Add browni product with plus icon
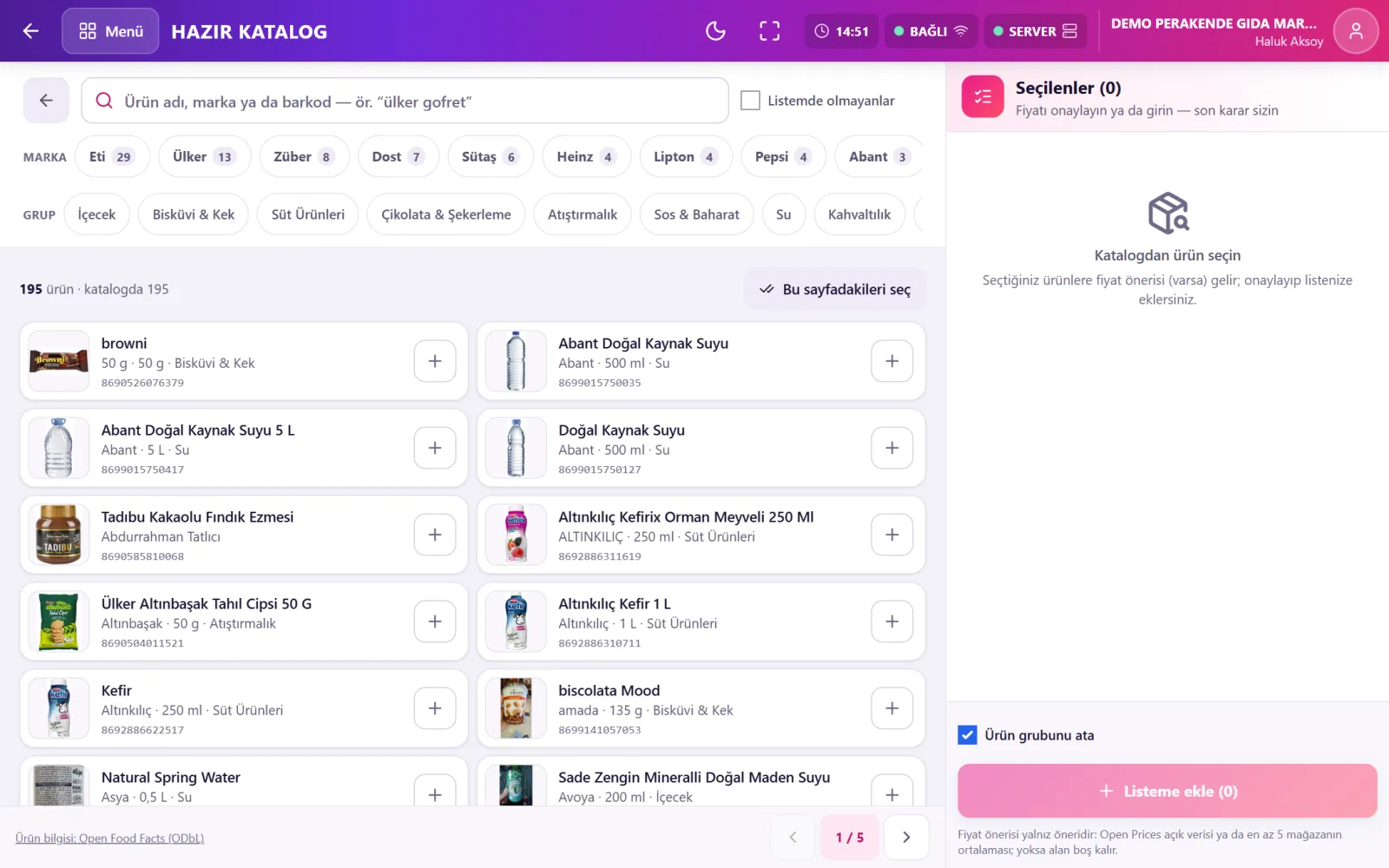The width and height of the screenshot is (1389, 868). pyautogui.click(x=435, y=361)
